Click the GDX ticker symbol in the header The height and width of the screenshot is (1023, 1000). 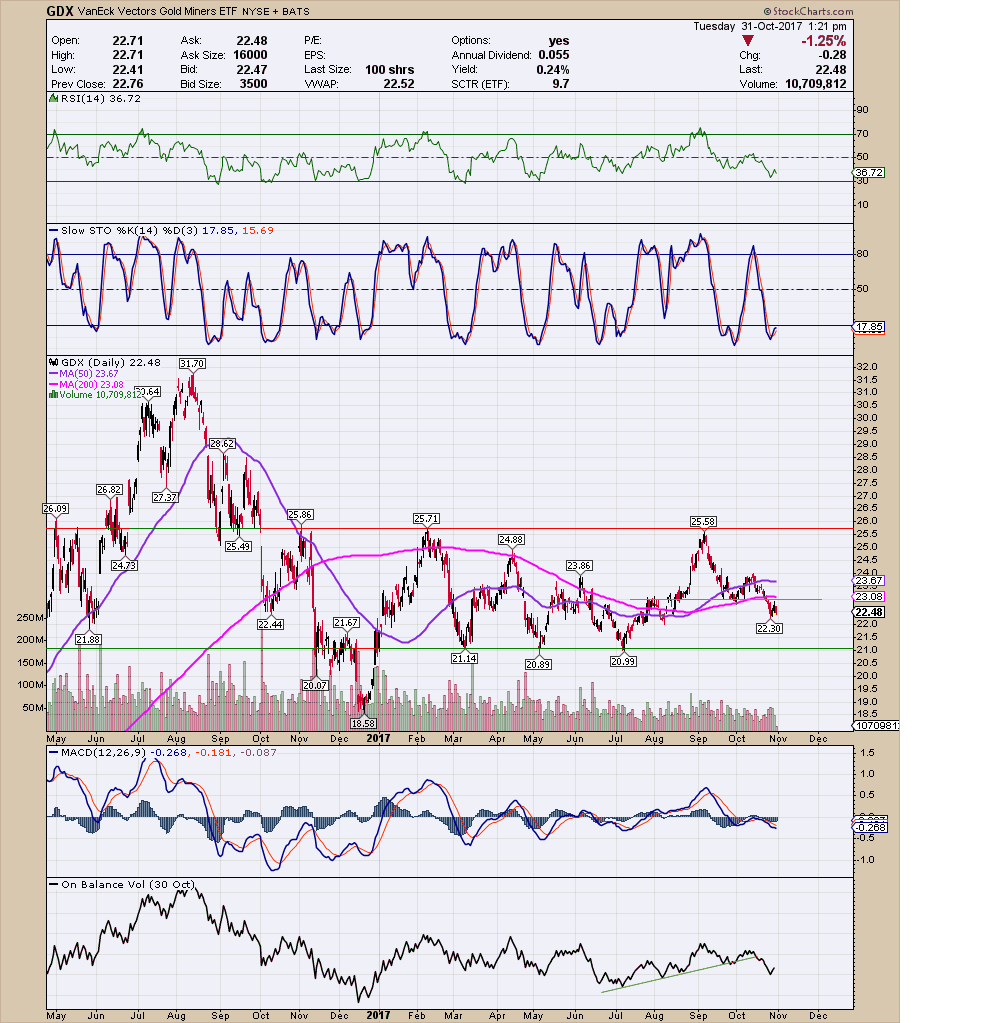coord(59,11)
